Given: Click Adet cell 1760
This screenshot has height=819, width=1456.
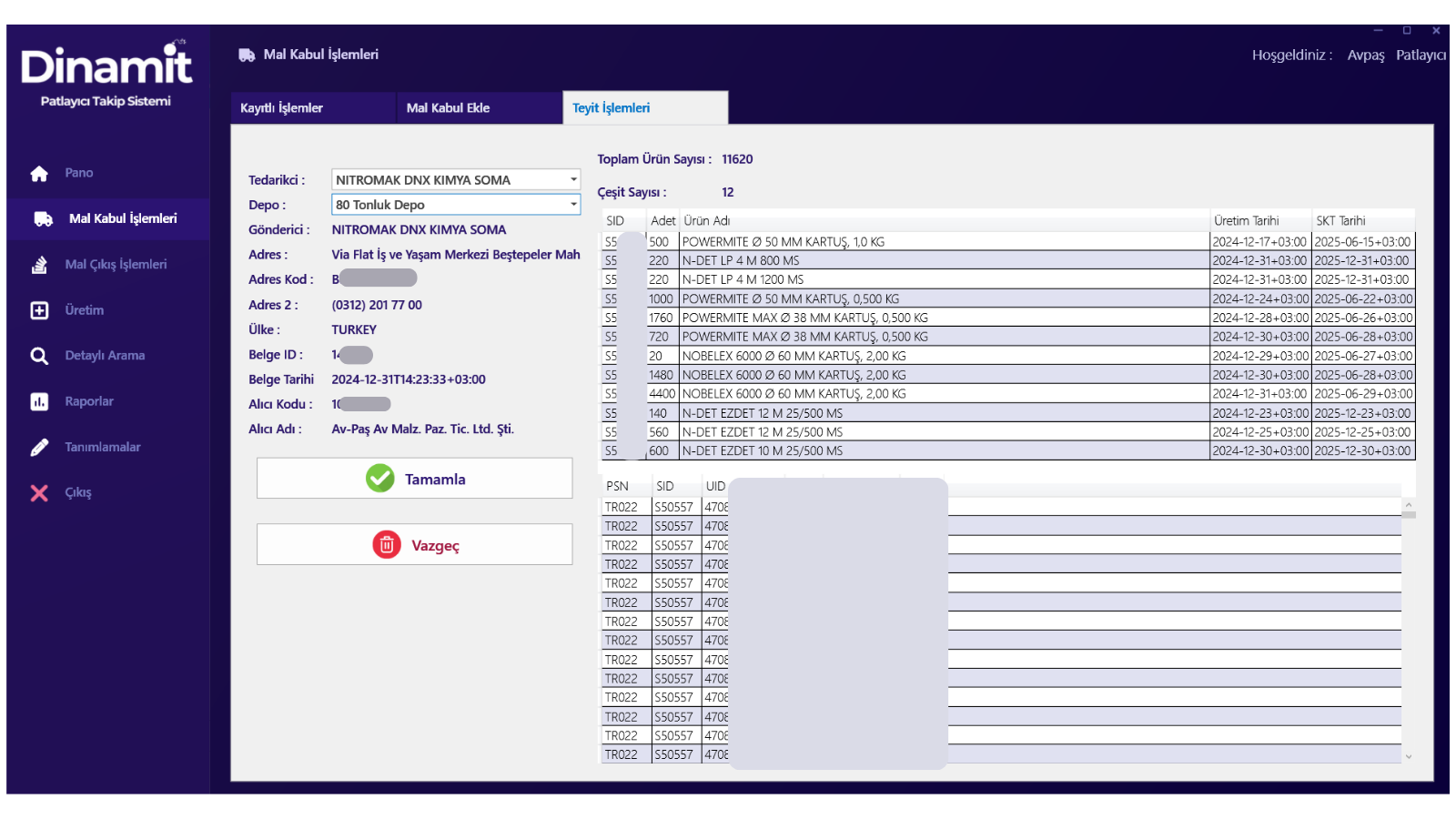Looking at the screenshot, I should click(x=661, y=318).
